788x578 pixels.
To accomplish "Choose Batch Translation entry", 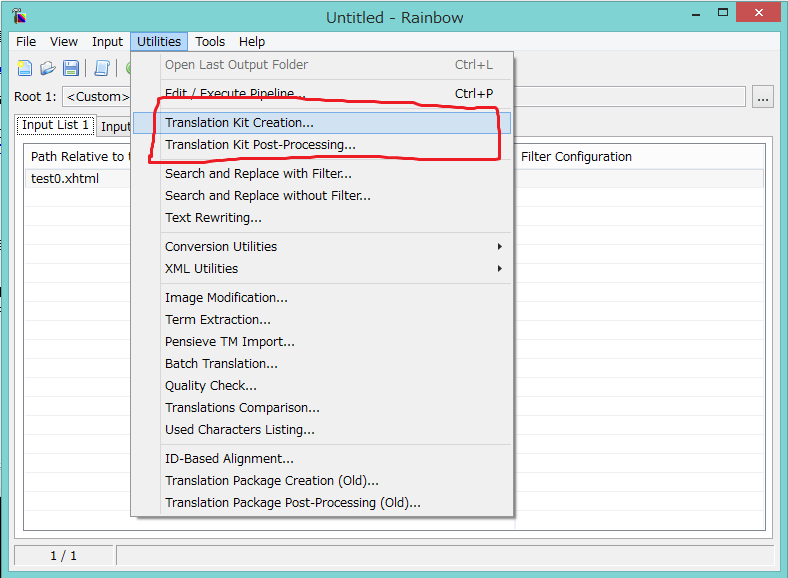I will [322, 364].
